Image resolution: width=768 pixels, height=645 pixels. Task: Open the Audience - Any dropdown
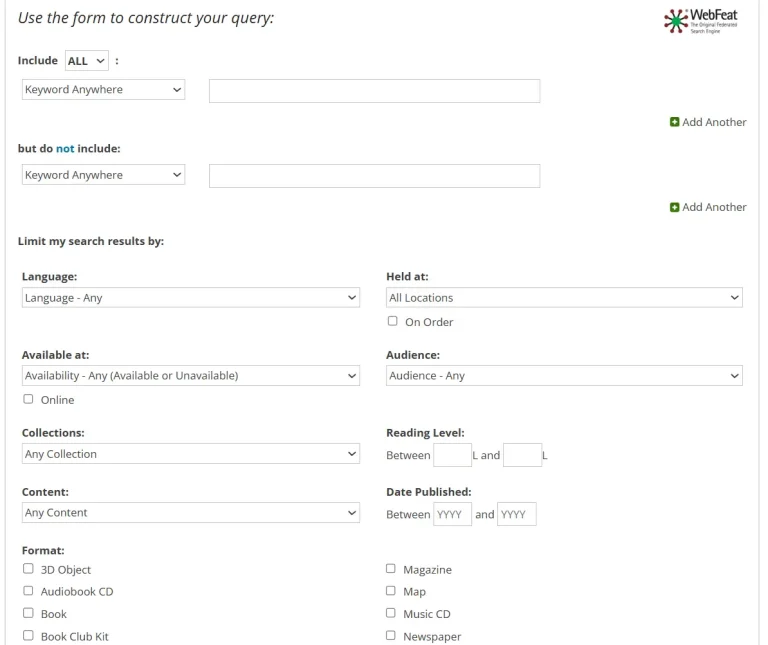pyautogui.click(x=564, y=376)
